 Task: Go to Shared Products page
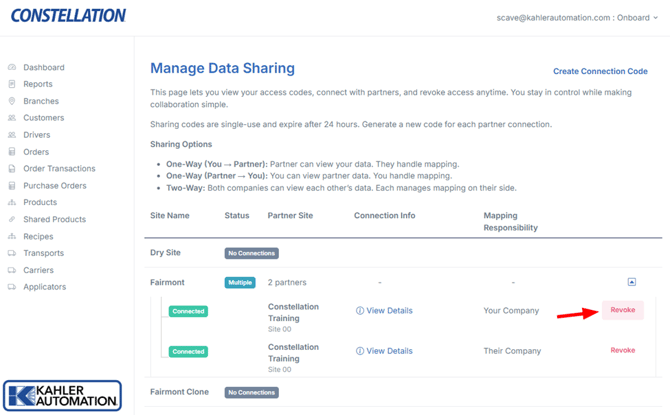pos(54,219)
